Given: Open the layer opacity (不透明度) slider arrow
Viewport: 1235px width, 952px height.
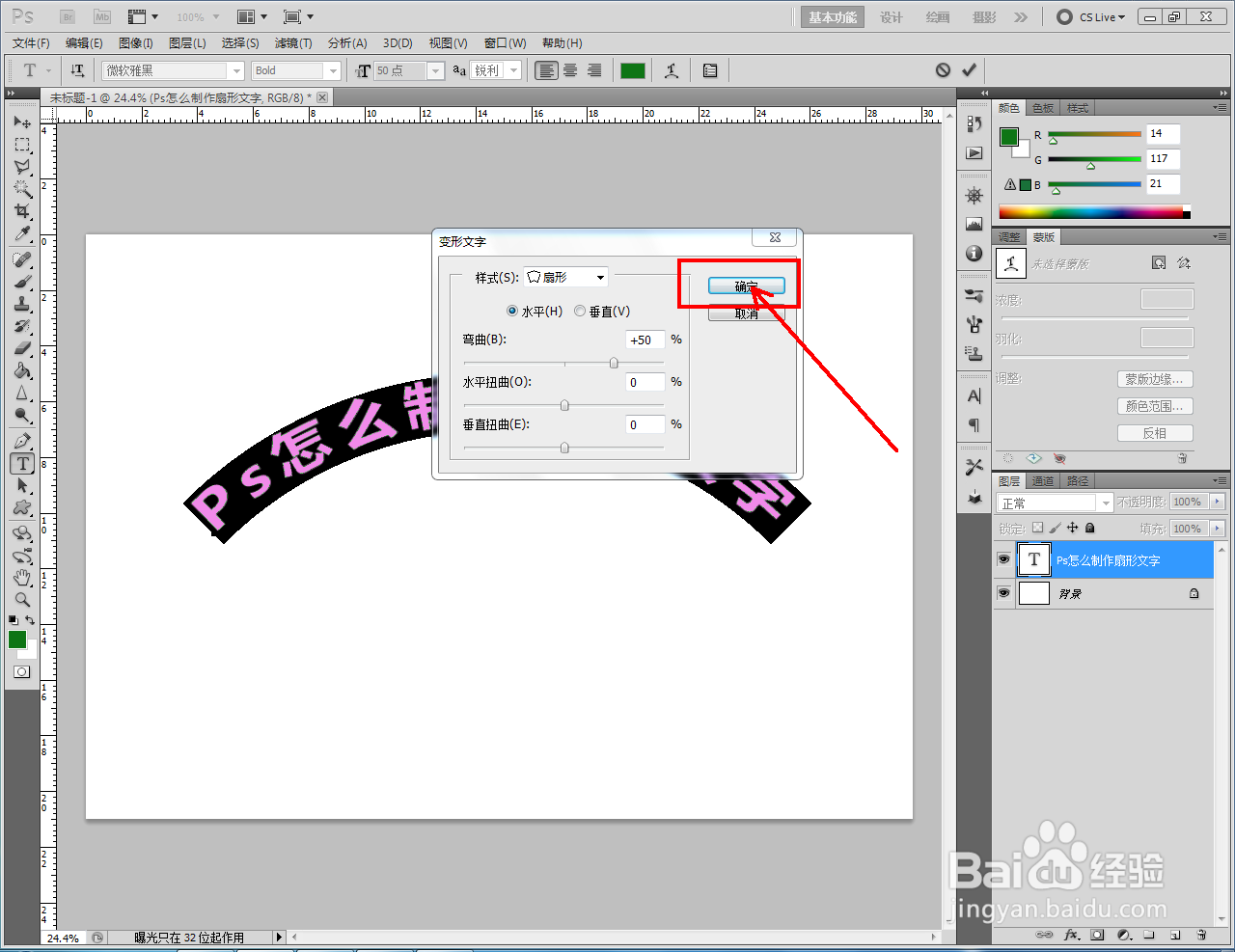Looking at the screenshot, I should (1217, 502).
